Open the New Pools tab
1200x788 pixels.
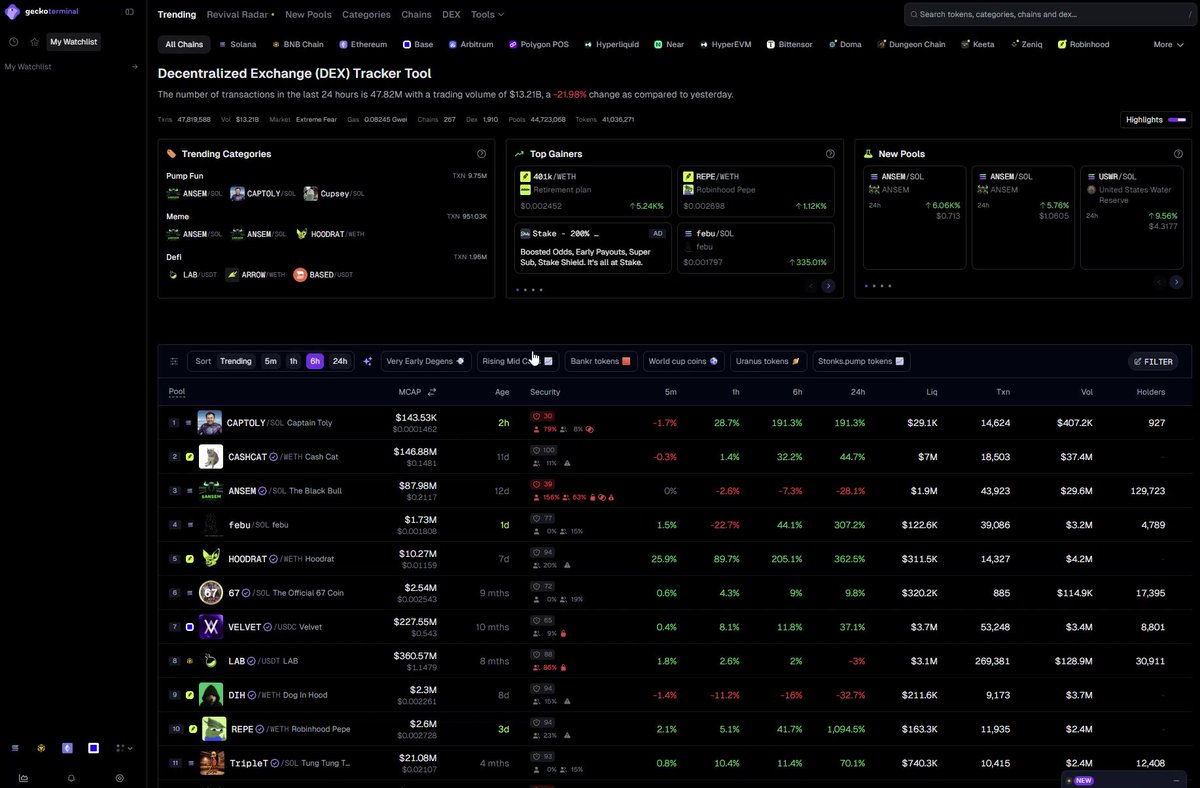pyautogui.click(x=308, y=15)
